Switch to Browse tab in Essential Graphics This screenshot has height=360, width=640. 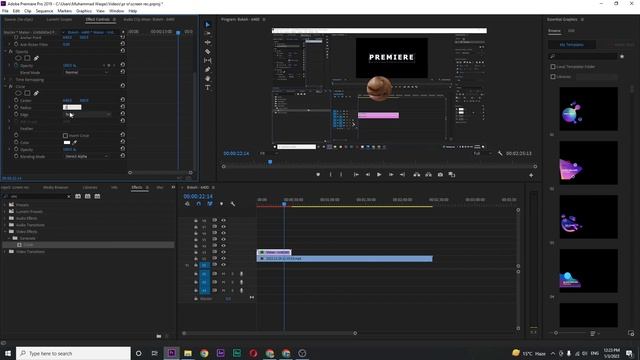[x=554, y=31]
